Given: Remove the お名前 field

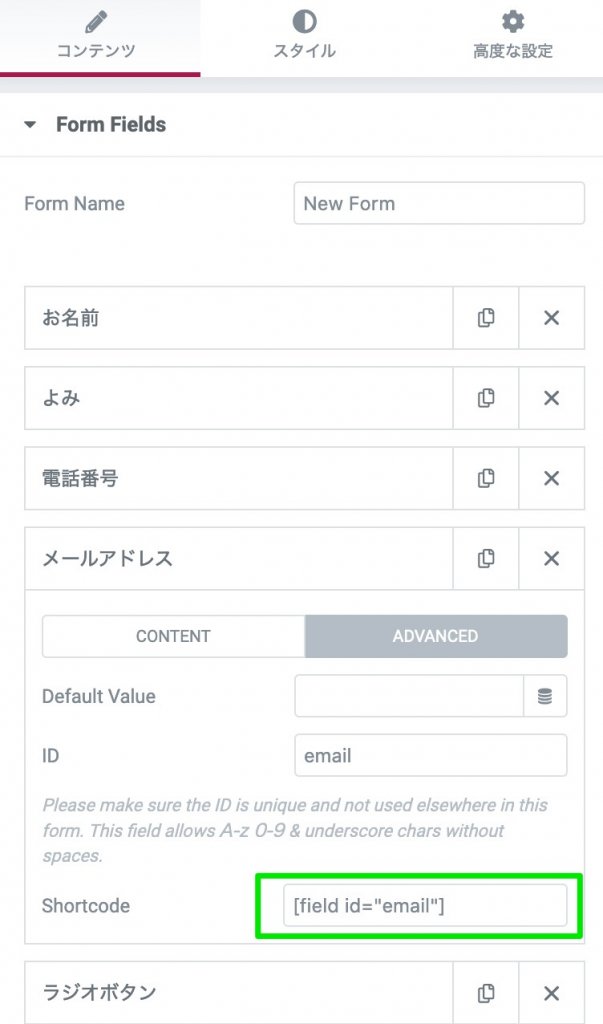Looking at the screenshot, I should pos(551,318).
